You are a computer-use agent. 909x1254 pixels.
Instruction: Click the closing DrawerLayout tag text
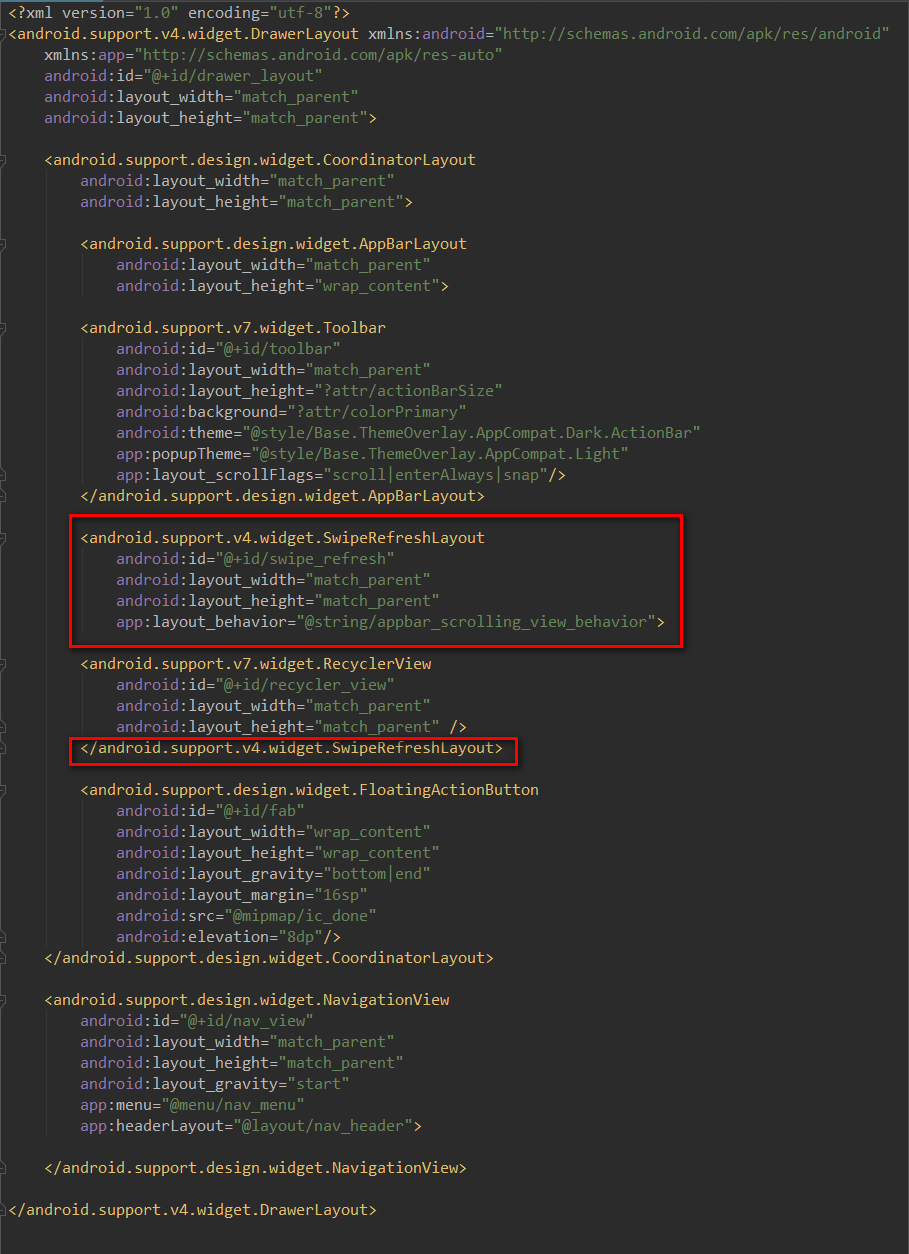(193, 1210)
